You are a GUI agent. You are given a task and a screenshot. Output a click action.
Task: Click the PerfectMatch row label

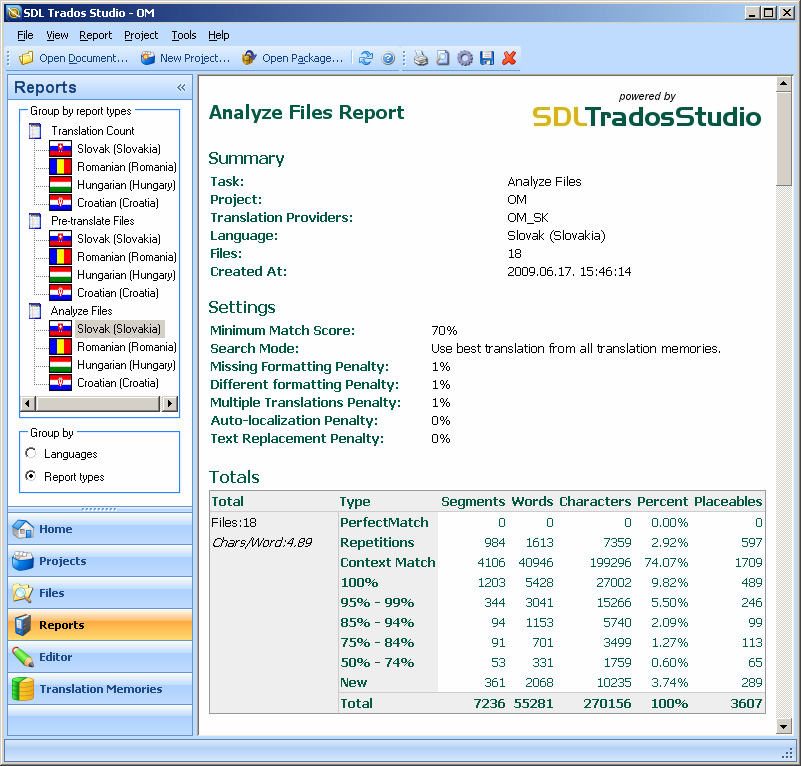click(x=384, y=522)
